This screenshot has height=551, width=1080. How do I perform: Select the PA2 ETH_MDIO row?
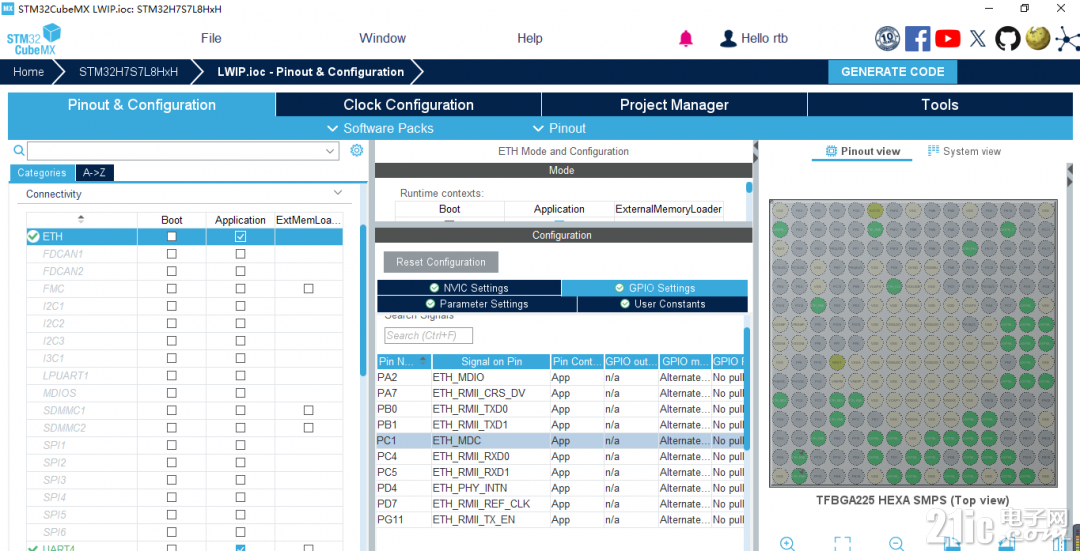click(560, 377)
